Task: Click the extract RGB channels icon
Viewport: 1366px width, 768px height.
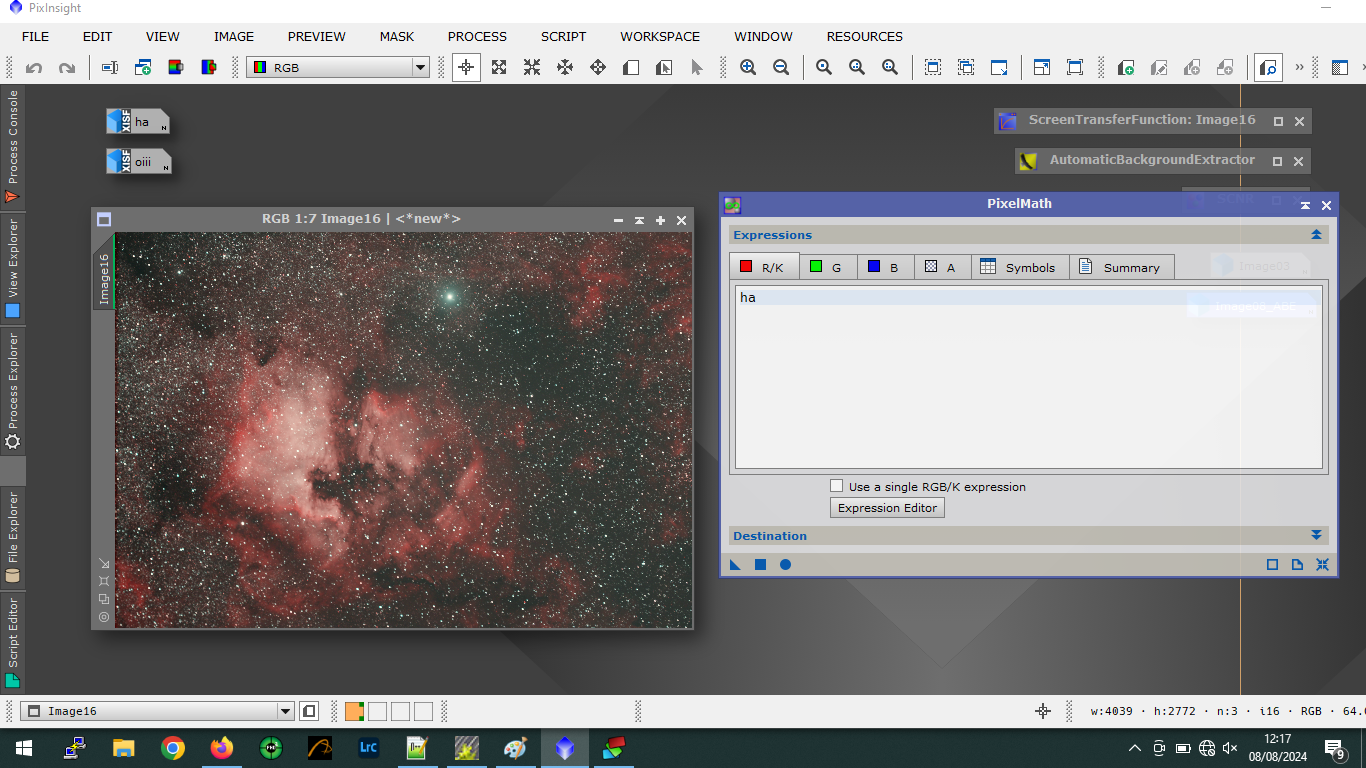Action: [176, 67]
